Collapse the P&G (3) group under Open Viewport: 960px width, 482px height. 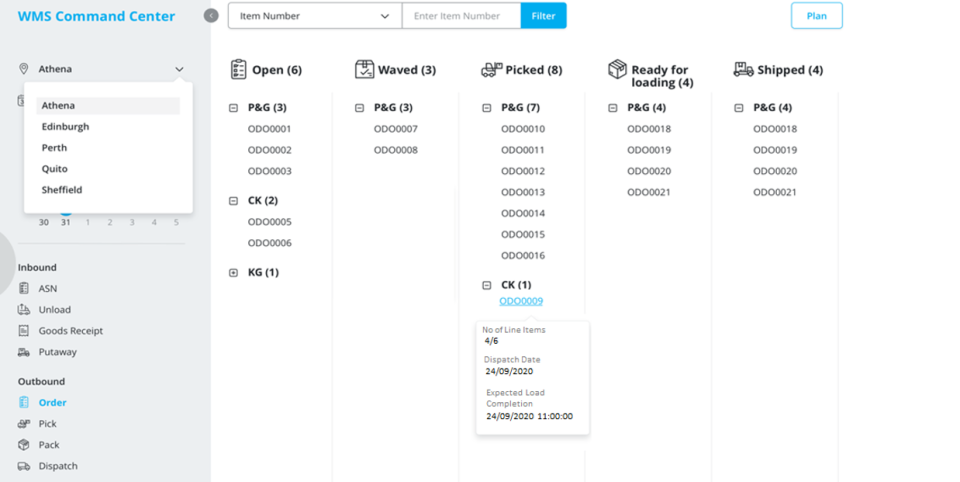pos(233,108)
